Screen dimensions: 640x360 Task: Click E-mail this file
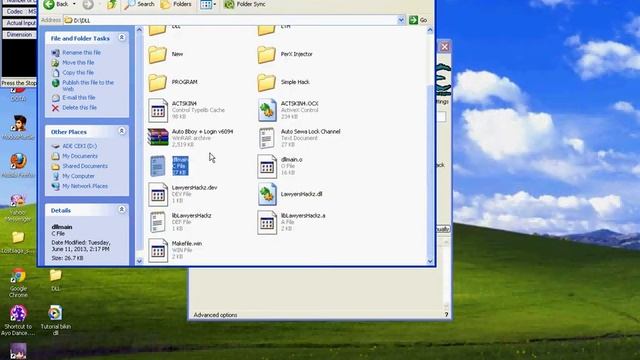(x=78, y=98)
